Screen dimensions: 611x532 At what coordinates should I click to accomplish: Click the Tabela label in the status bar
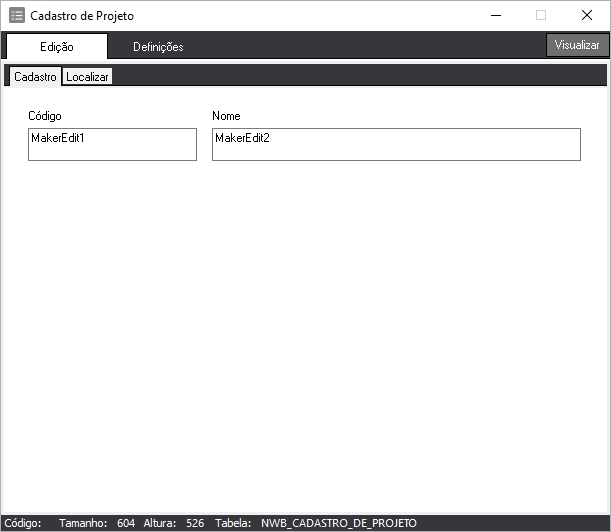(233, 523)
